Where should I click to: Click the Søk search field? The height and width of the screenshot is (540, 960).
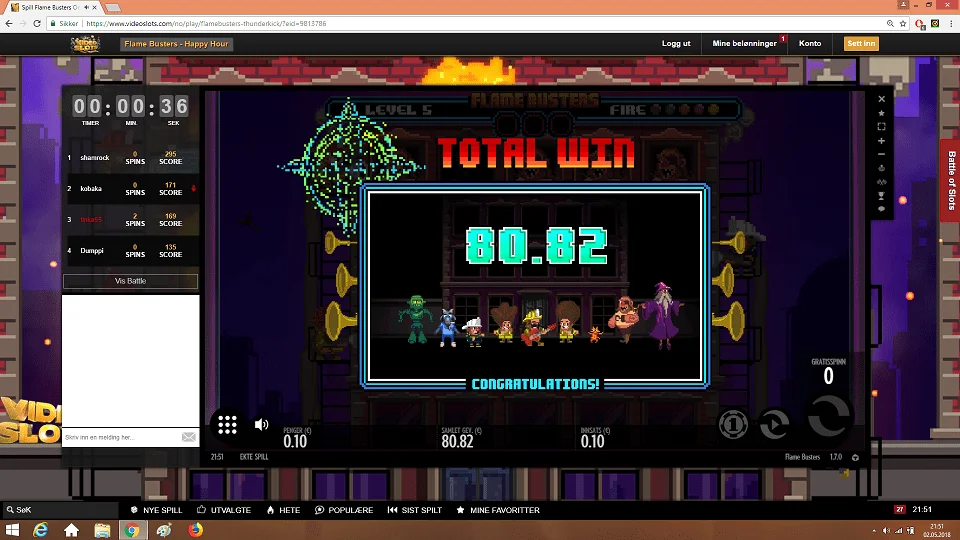click(60, 509)
